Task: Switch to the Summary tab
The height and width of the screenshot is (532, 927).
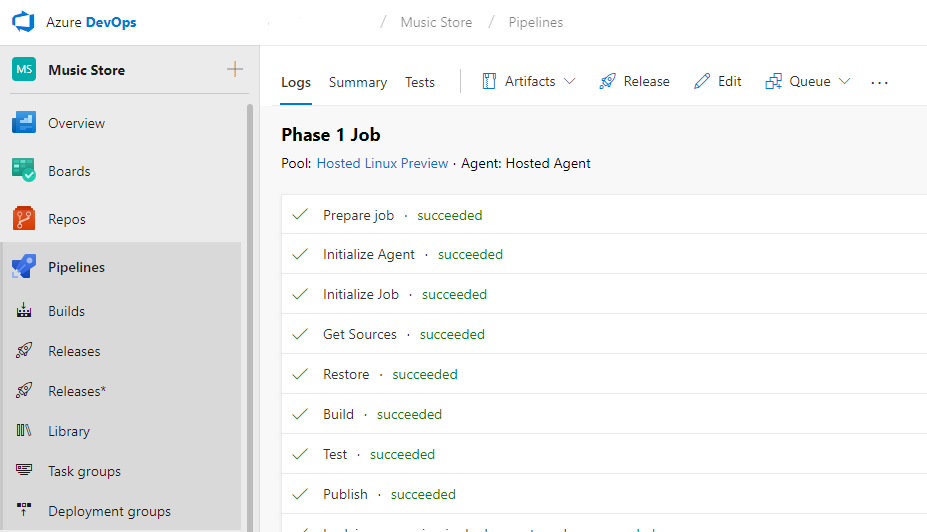Action: click(x=357, y=83)
